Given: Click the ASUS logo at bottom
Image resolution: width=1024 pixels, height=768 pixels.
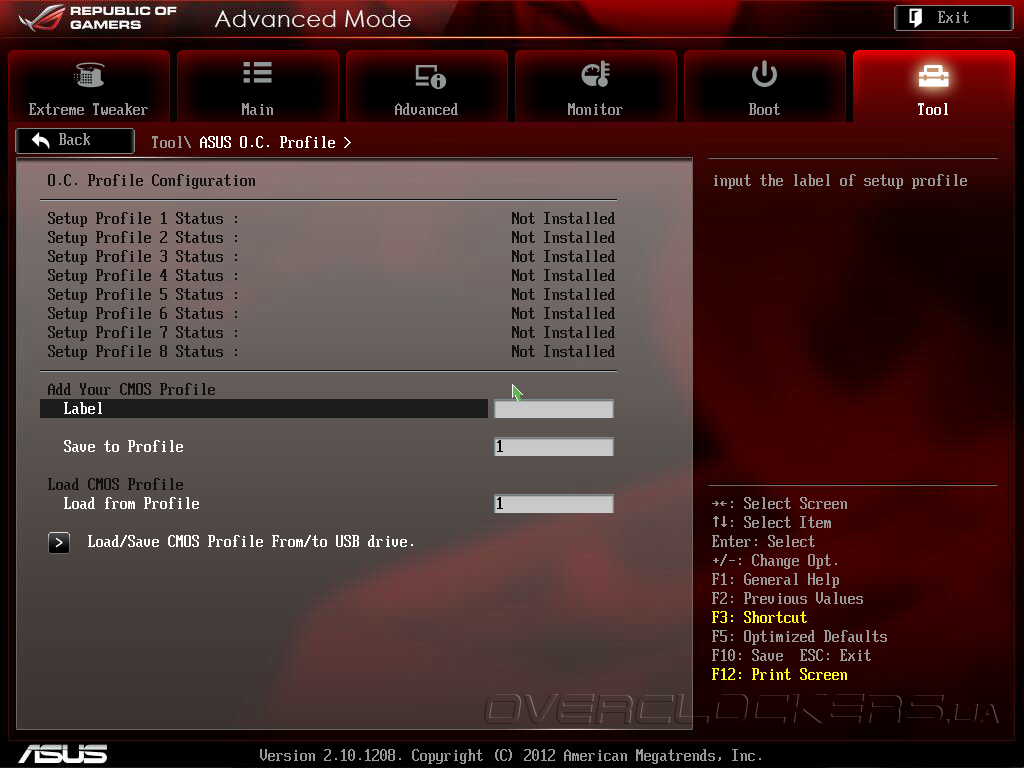Looking at the screenshot, I should pyautogui.click(x=63, y=754).
